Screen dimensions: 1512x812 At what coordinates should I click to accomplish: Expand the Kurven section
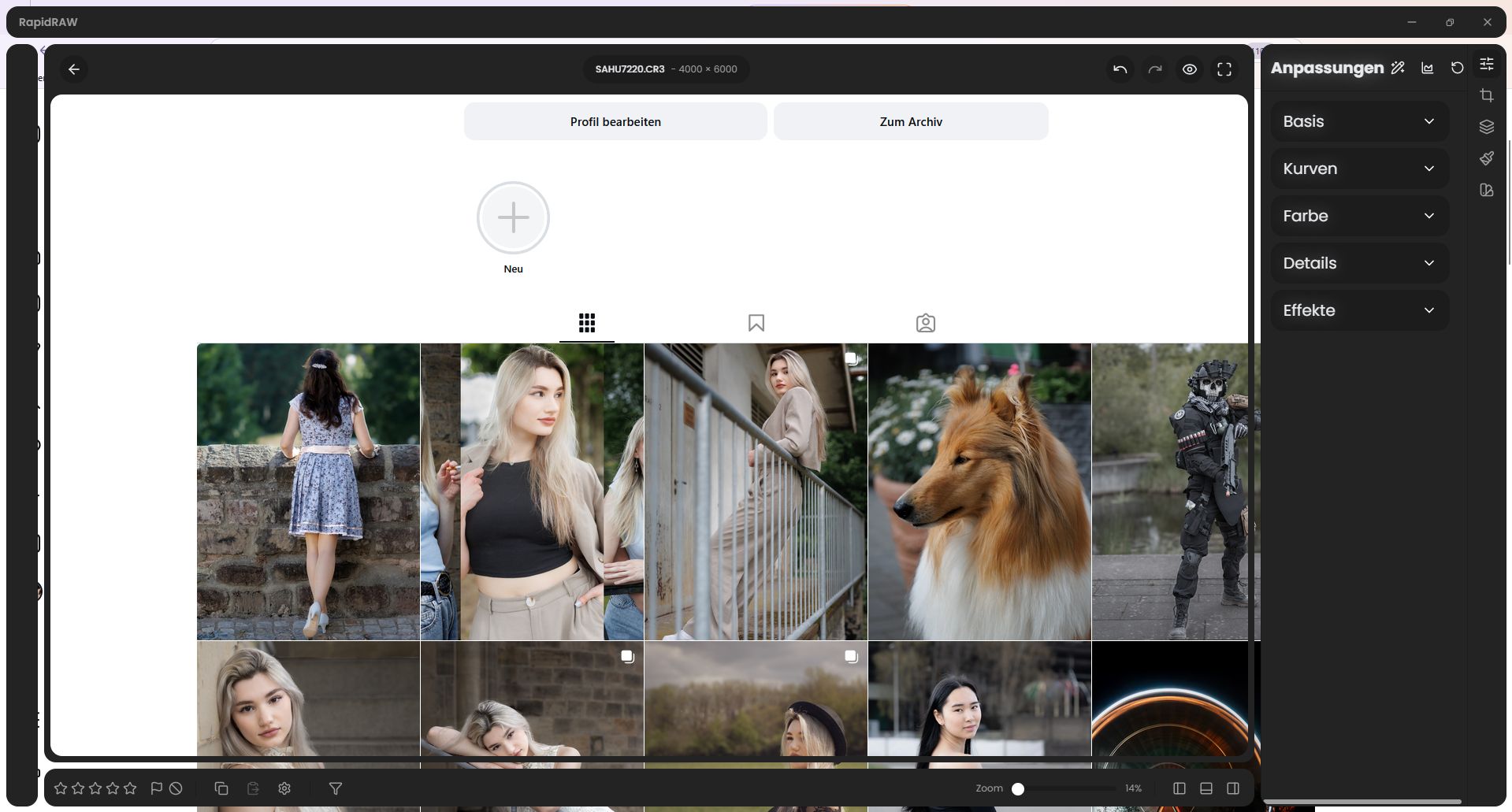click(1360, 169)
